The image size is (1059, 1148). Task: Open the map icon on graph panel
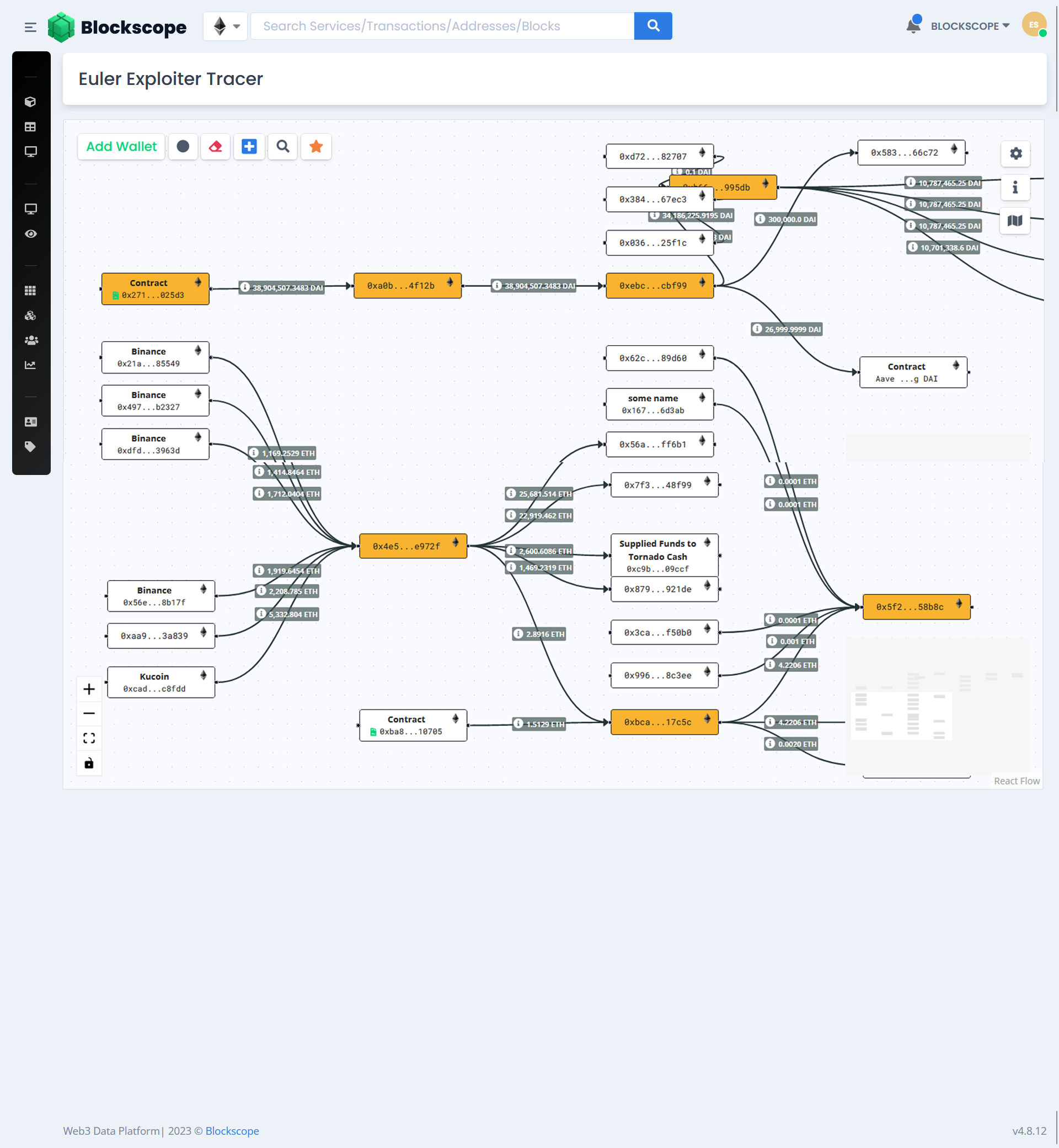click(1015, 221)
